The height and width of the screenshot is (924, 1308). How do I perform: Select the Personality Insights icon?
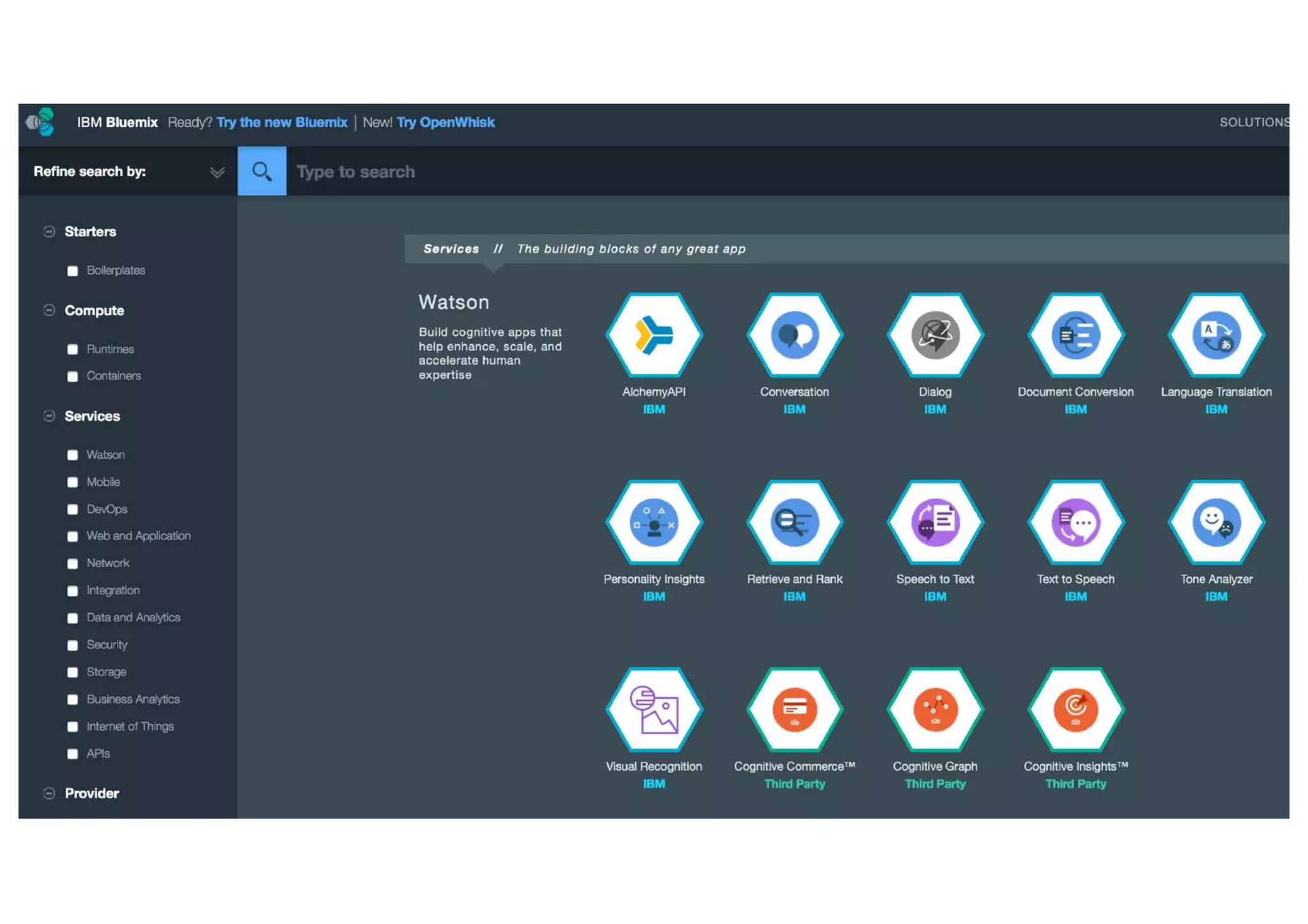click(653, 522)
